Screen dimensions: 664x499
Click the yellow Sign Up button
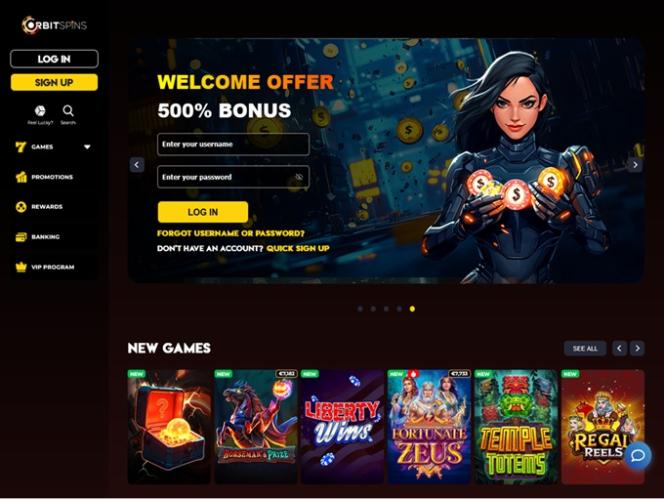(x=54, y=82)
